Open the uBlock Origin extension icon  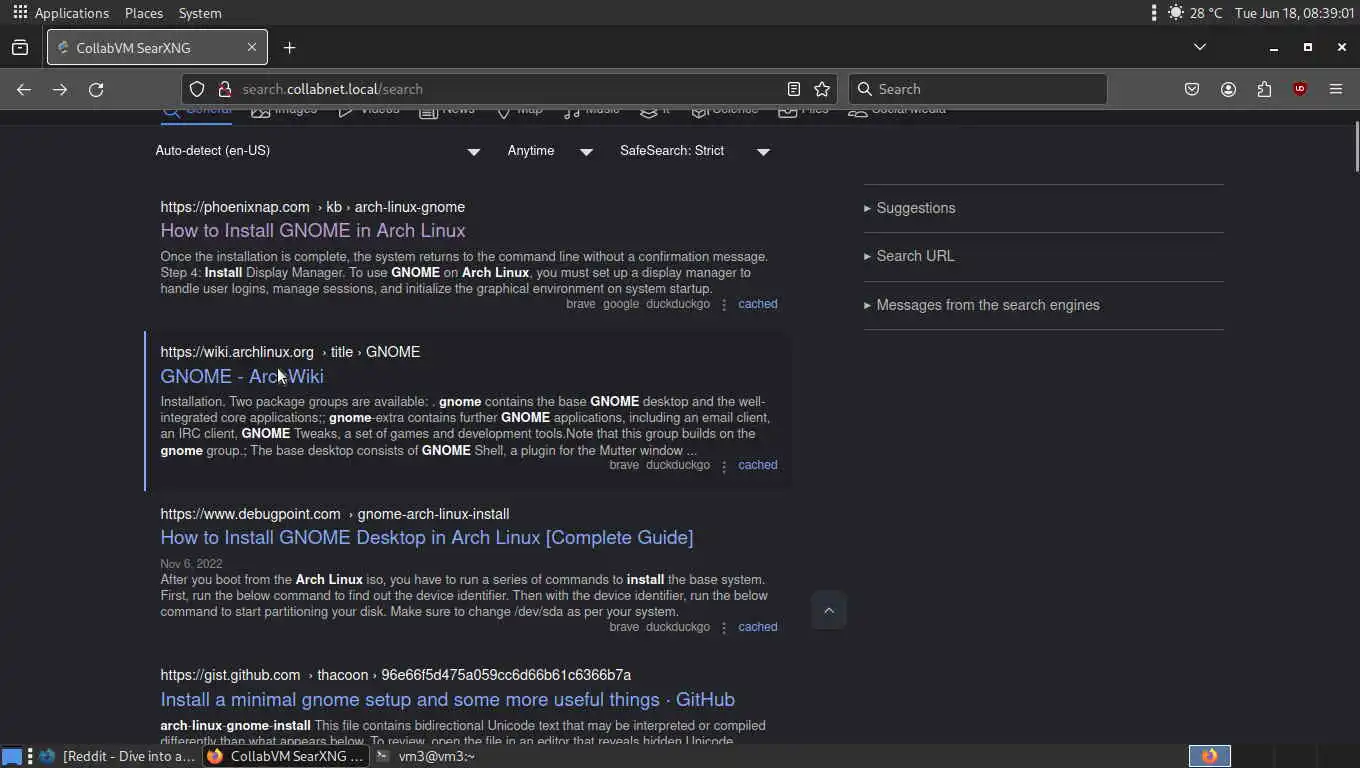click(x=1300, y=89)
